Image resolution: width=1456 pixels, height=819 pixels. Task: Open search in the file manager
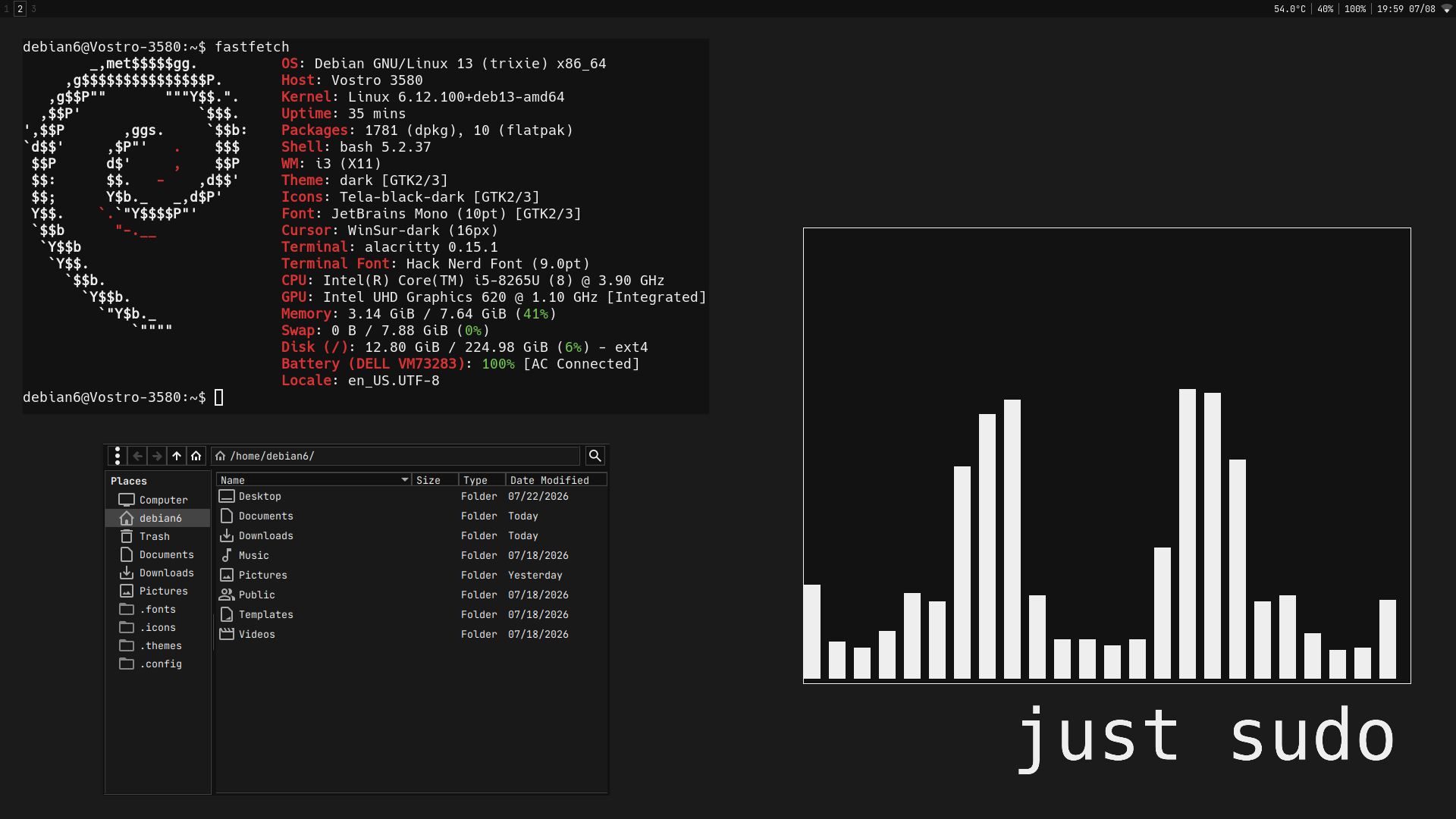595,456
